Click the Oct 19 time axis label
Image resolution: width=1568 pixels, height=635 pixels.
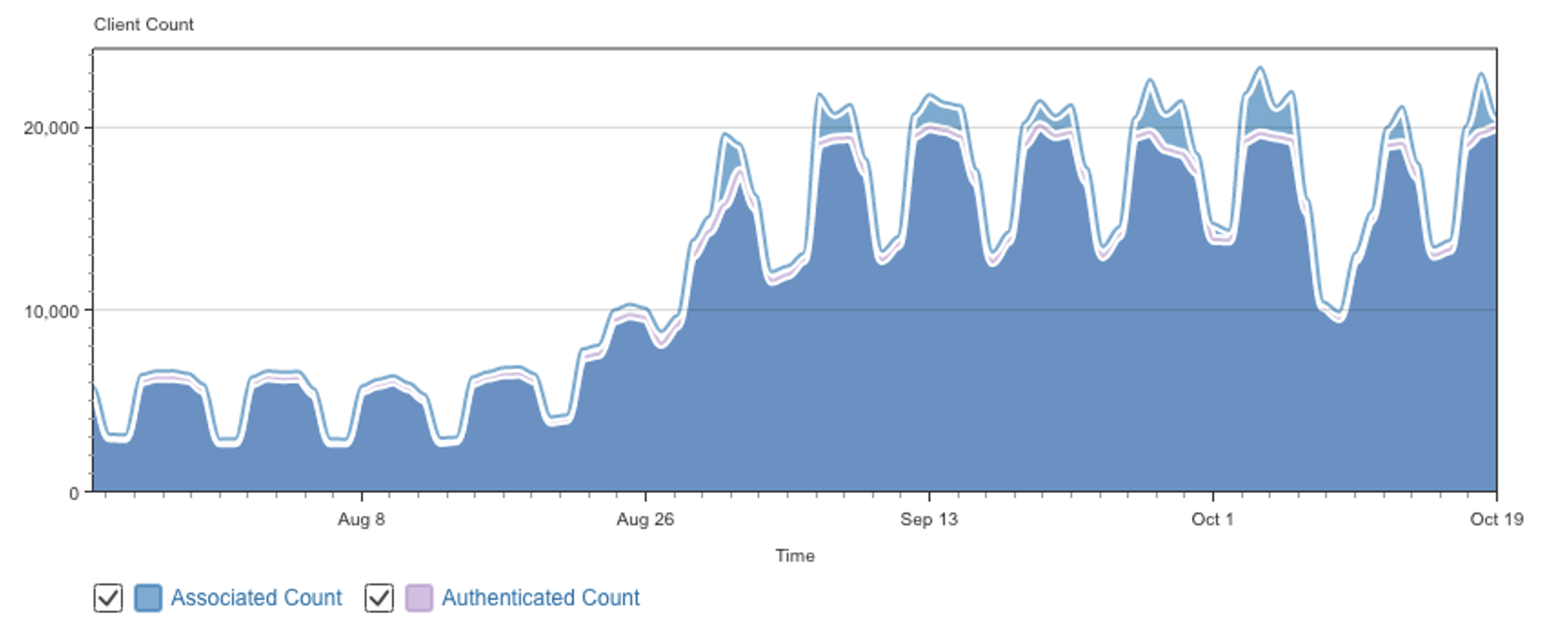[1496, 519]
